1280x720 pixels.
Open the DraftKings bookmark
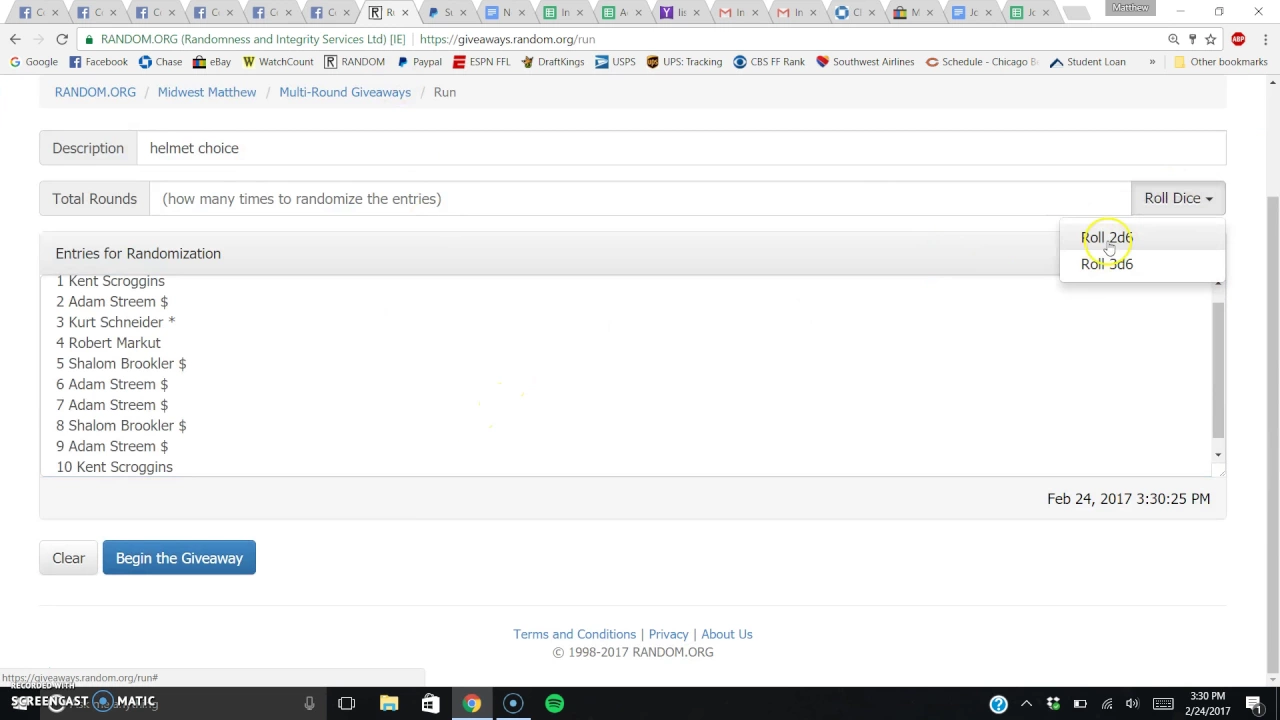tap(552, 62)
